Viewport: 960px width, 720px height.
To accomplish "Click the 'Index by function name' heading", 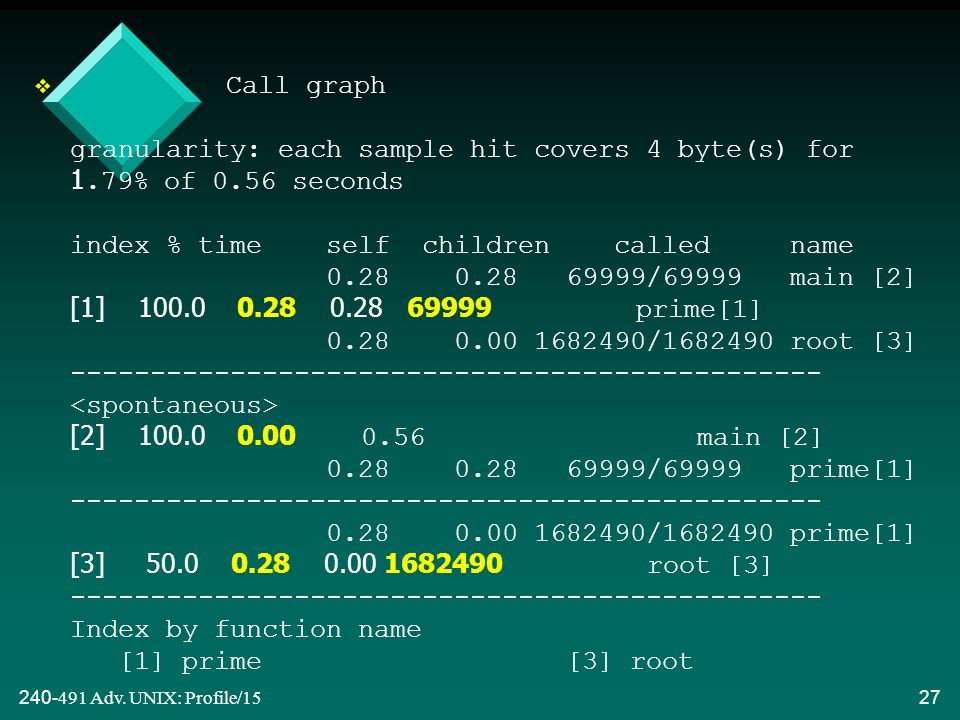I will pyautogui.click(x=246, y=629).
